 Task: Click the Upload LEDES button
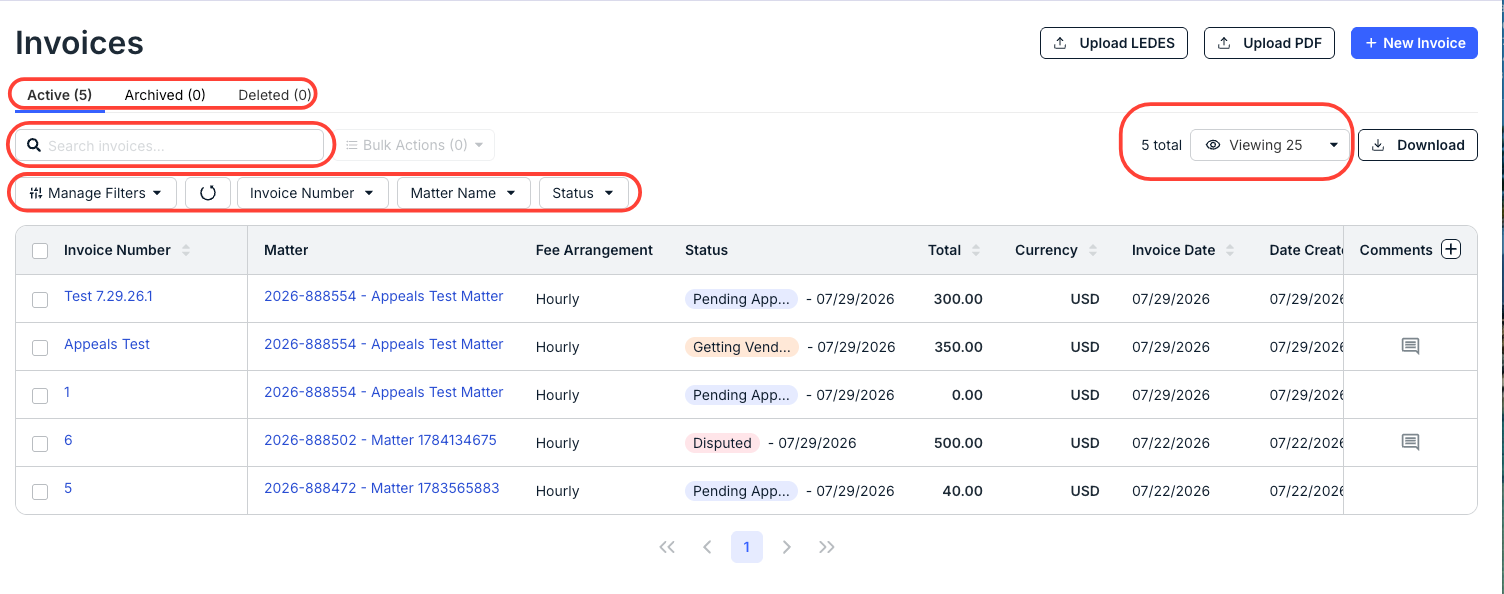tap(1114, 43)
